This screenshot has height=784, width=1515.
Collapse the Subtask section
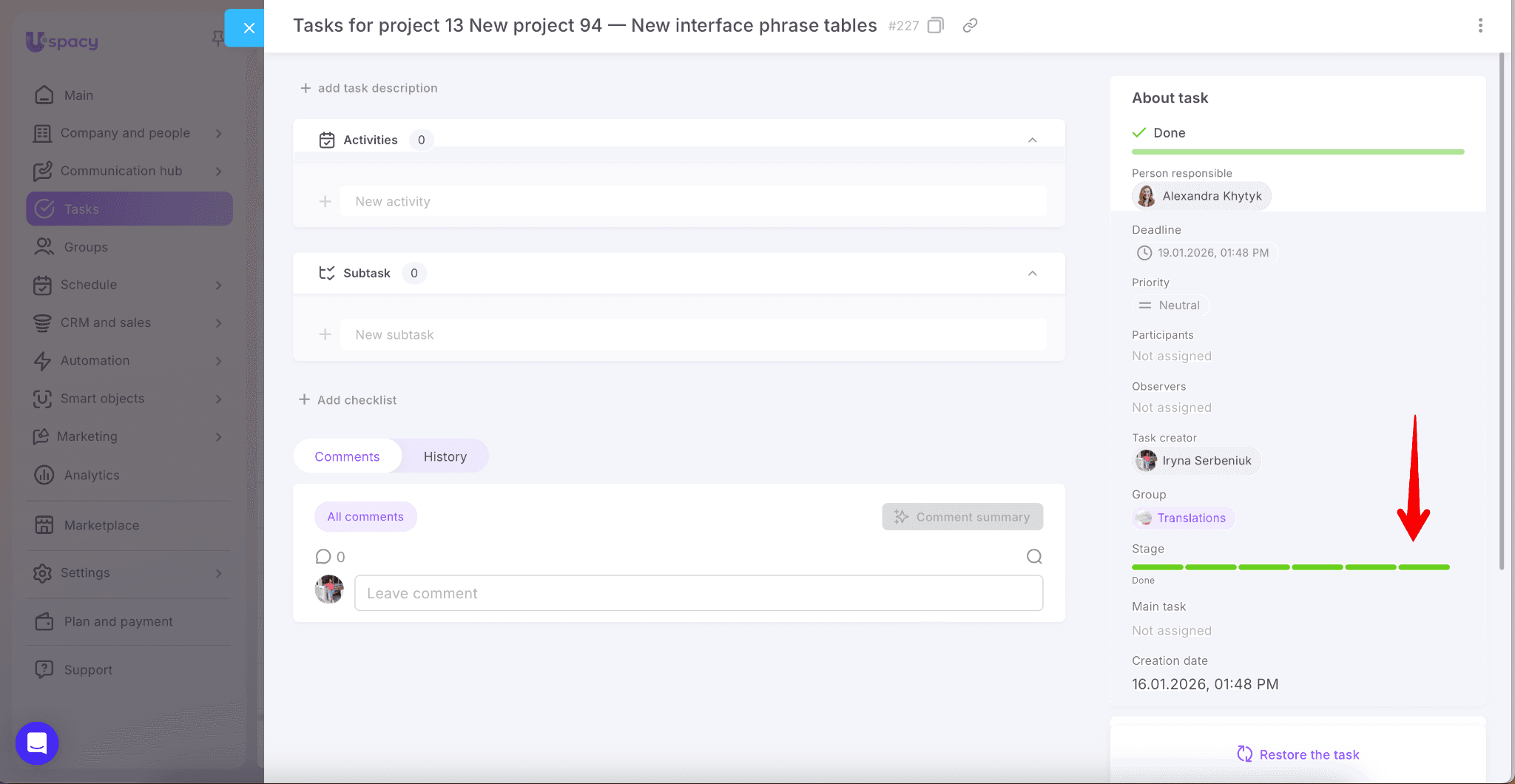pos(1032,274)
